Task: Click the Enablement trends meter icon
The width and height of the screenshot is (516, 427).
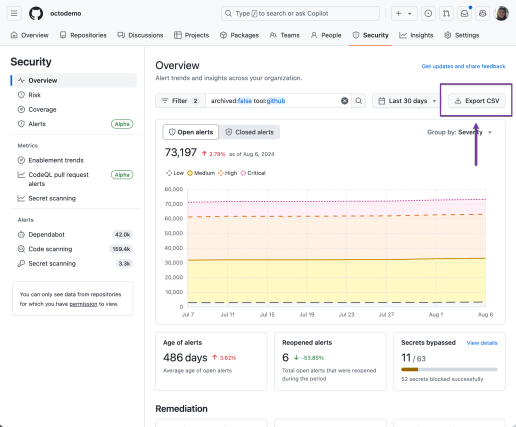Action: [x=21, y=160]
